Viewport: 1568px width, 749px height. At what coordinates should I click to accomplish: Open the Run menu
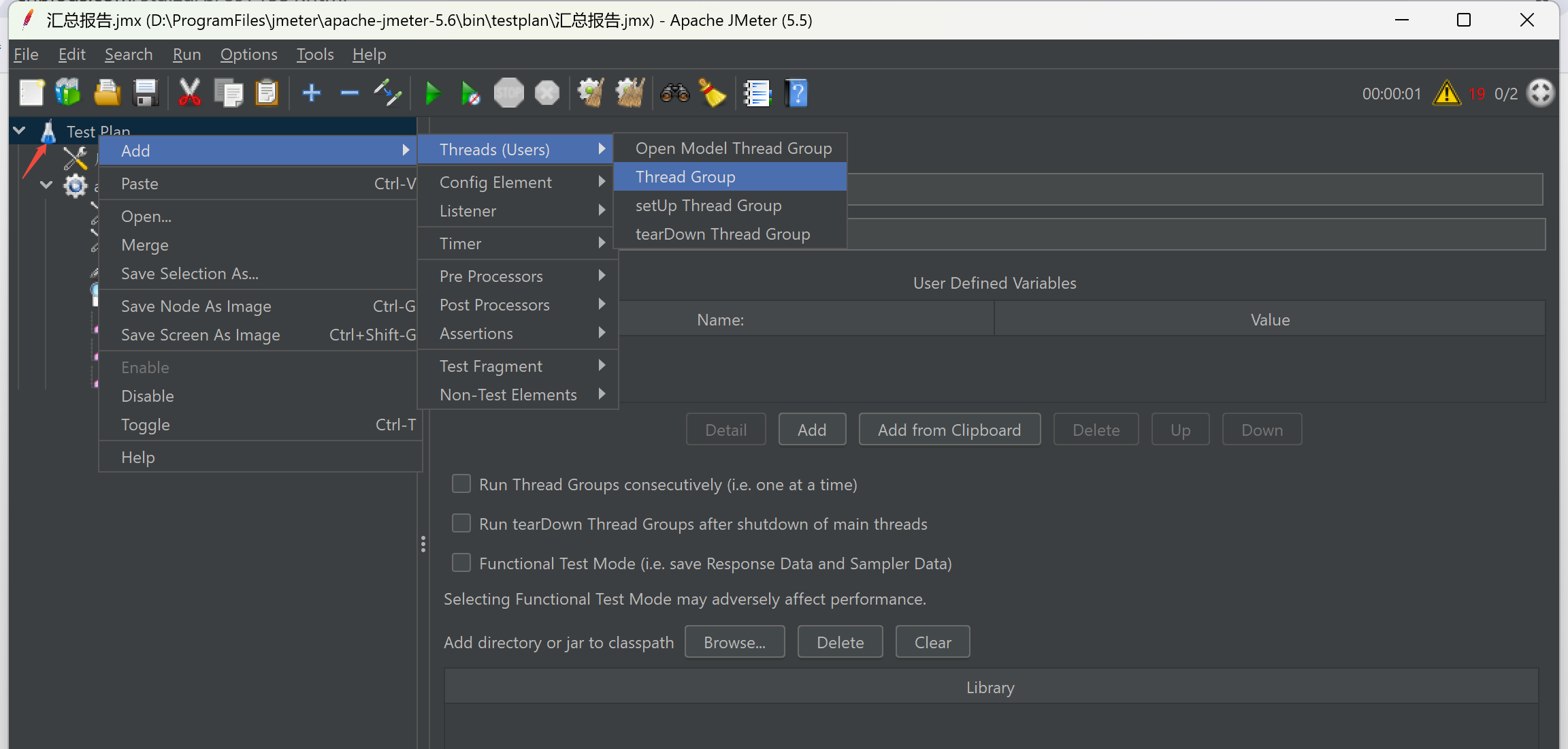[x=186, y=54]
